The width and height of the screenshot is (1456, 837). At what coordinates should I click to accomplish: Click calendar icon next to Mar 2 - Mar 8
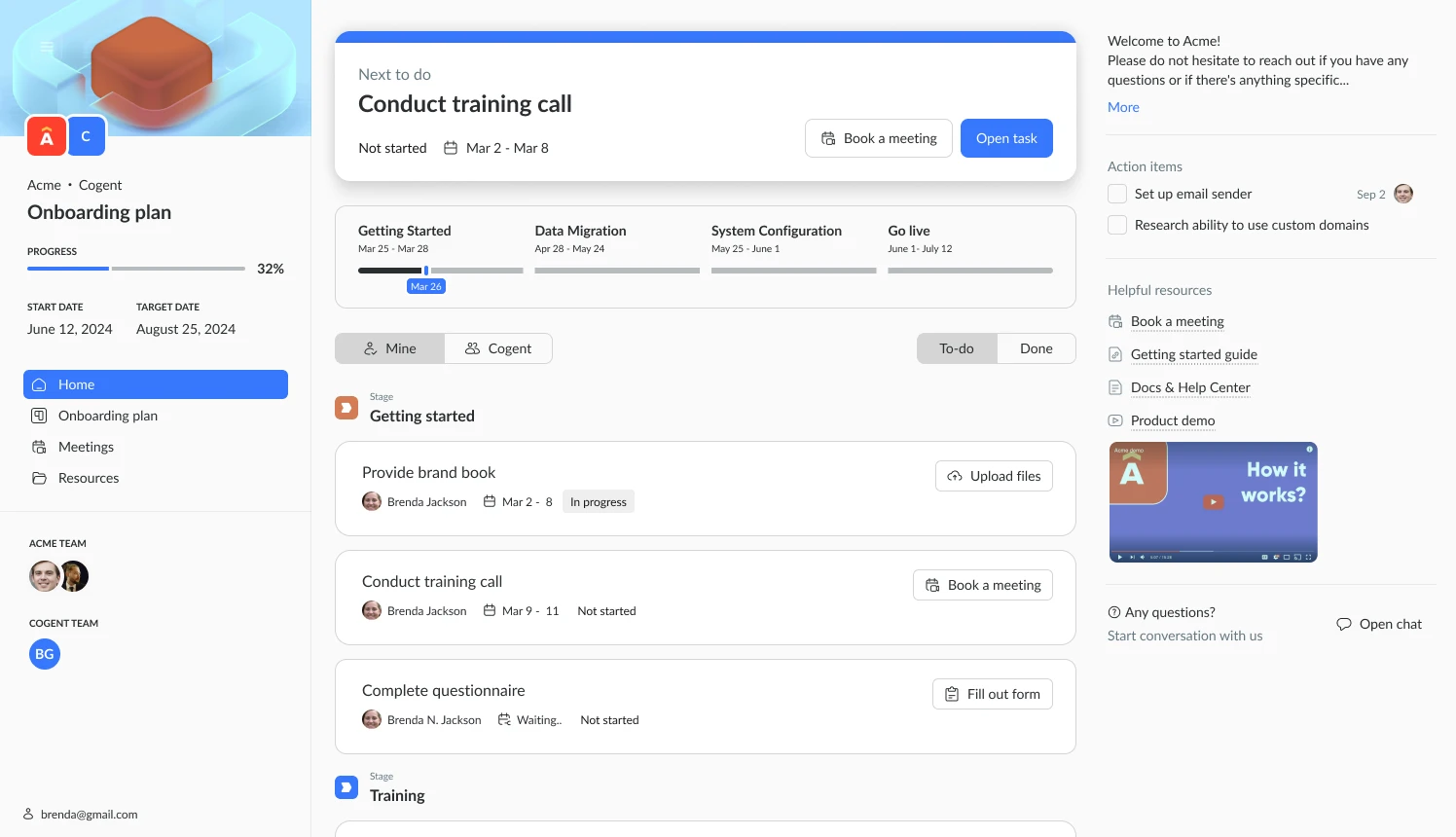pos(451,148)
